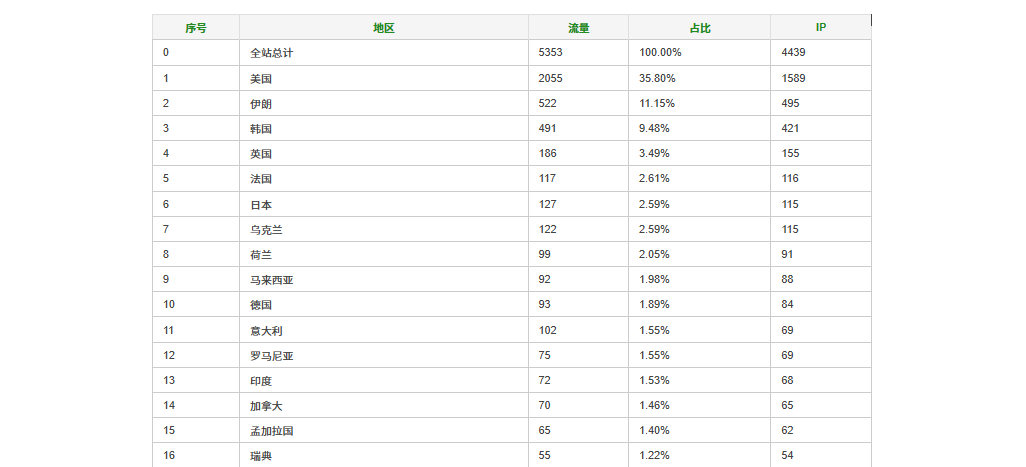This screenshot has height=467, width=1026.
Task: Select the 占比 column header
Action: tap(699, 28)
